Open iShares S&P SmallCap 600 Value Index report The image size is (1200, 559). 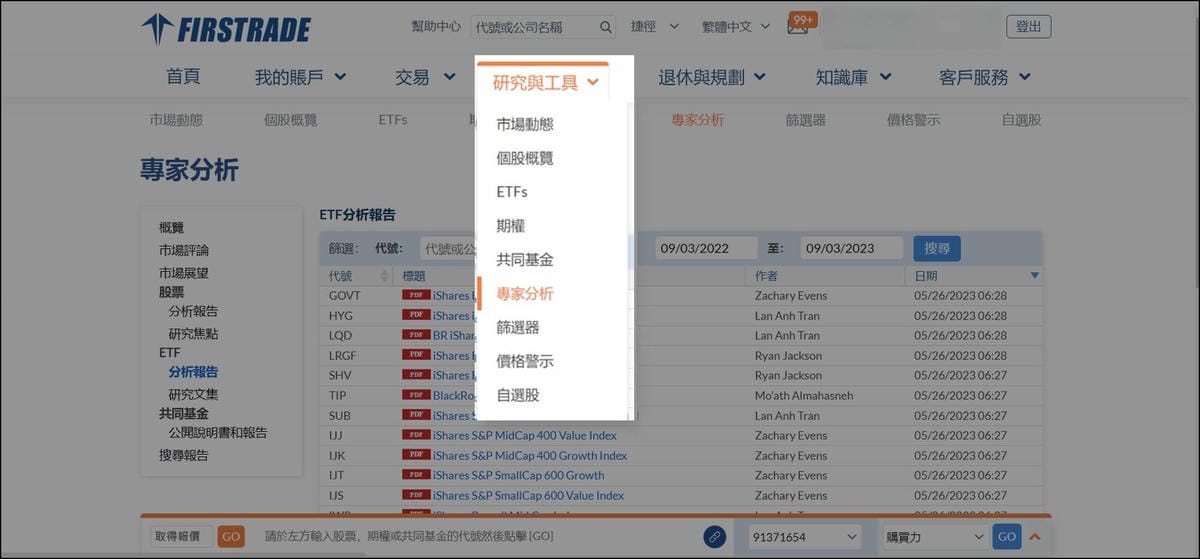click(x=529, y=496)
